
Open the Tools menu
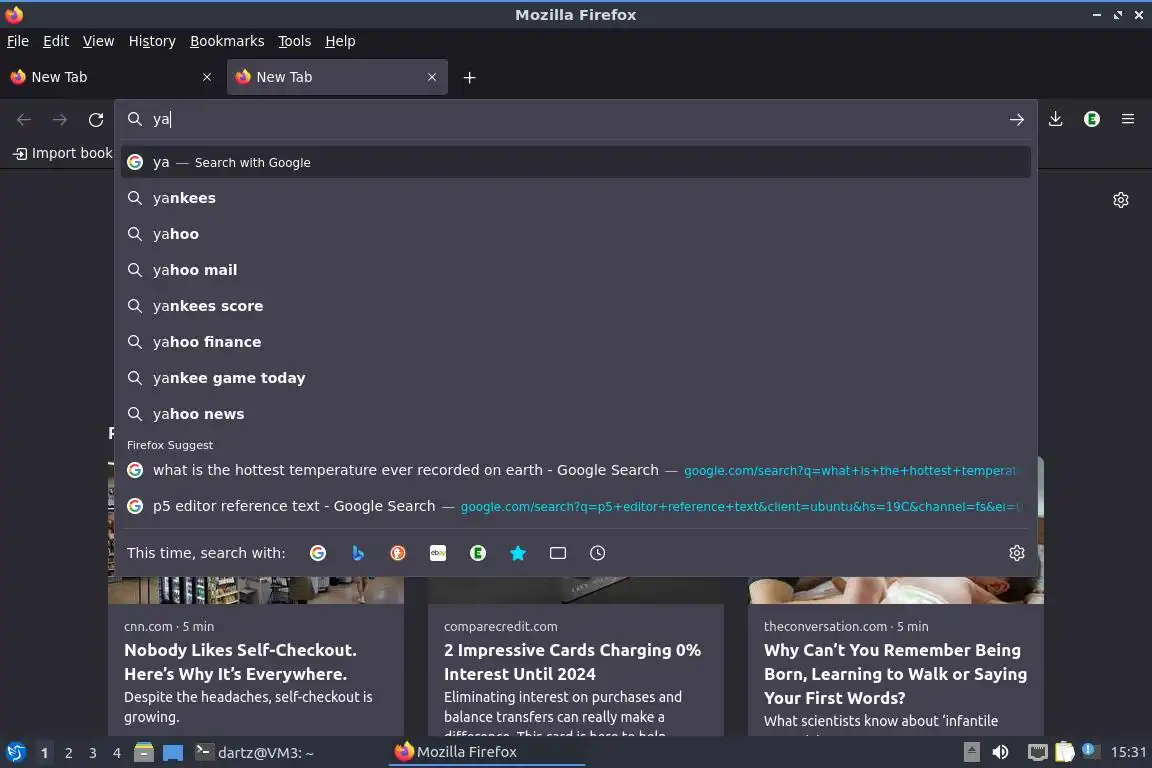pos(295,41)
